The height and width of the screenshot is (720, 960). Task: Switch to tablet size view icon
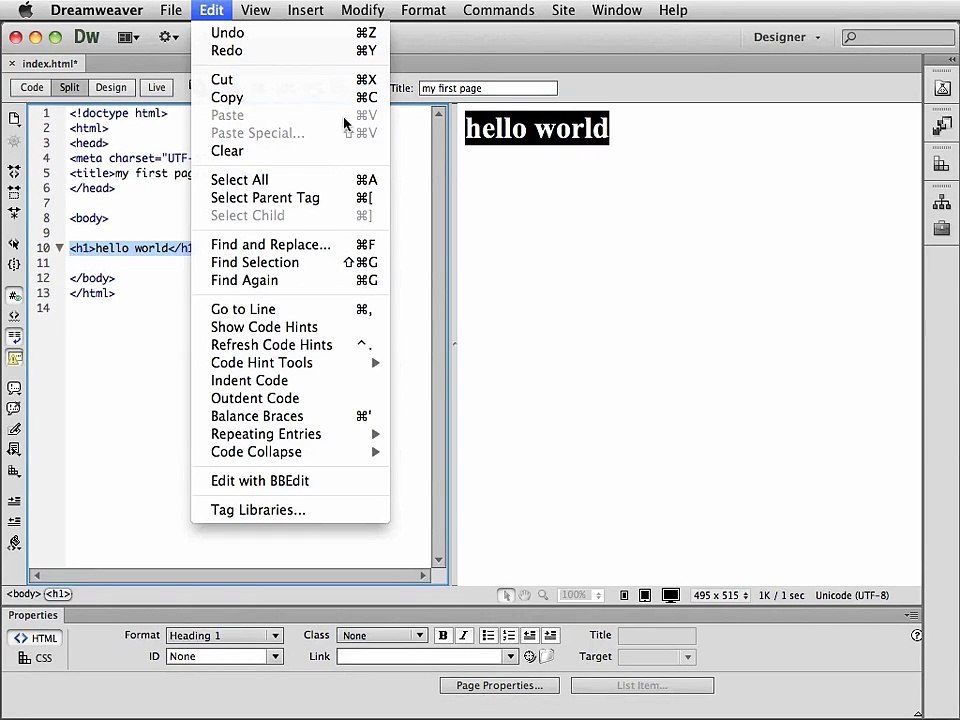(645, 595)
